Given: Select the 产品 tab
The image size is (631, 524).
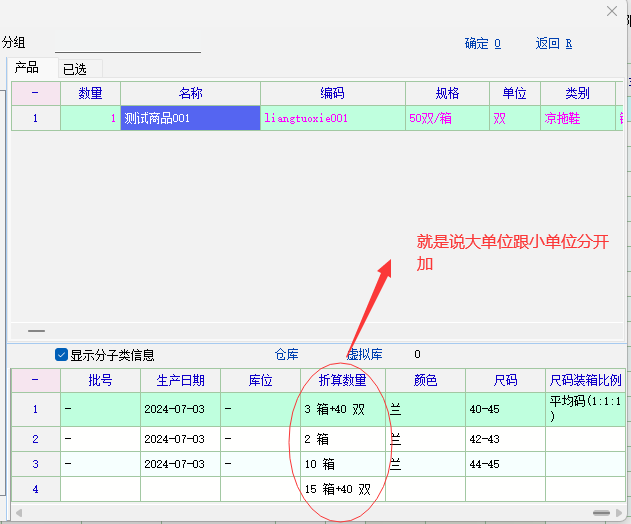Looking at the screenshot, I should (27, 68).
